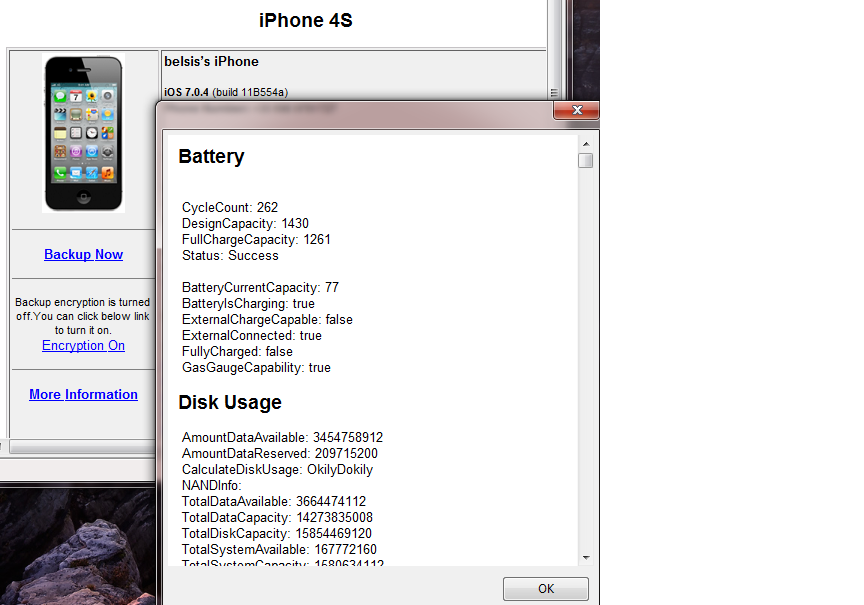The width and height of the screenshot is (864, 605).
Task: Click the "CalculateDiskUsage: OkilyDokily" line
Action: 277,469
